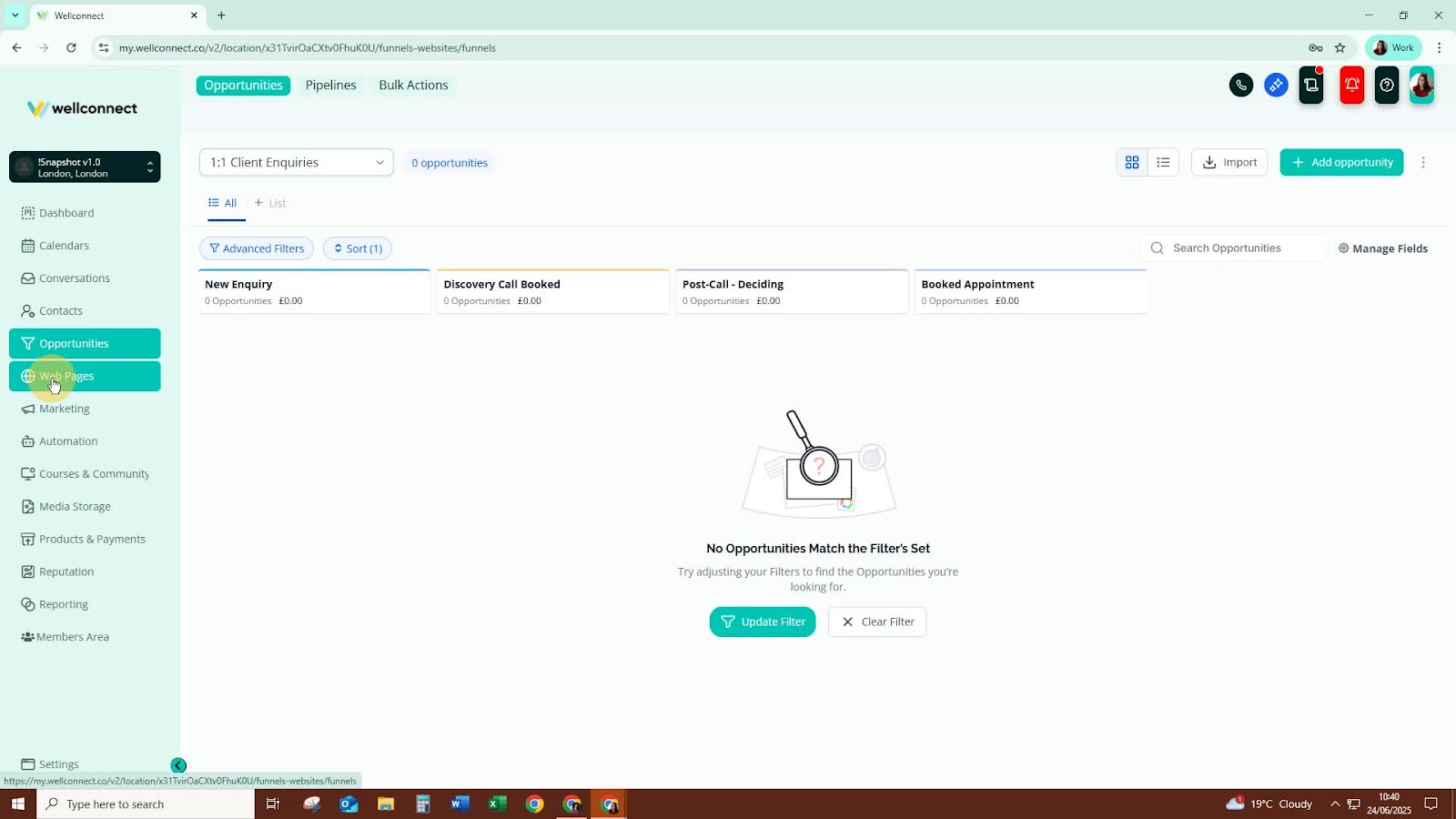
Task: Open Dashboard in the sidebar
Action: click(85, 213)
